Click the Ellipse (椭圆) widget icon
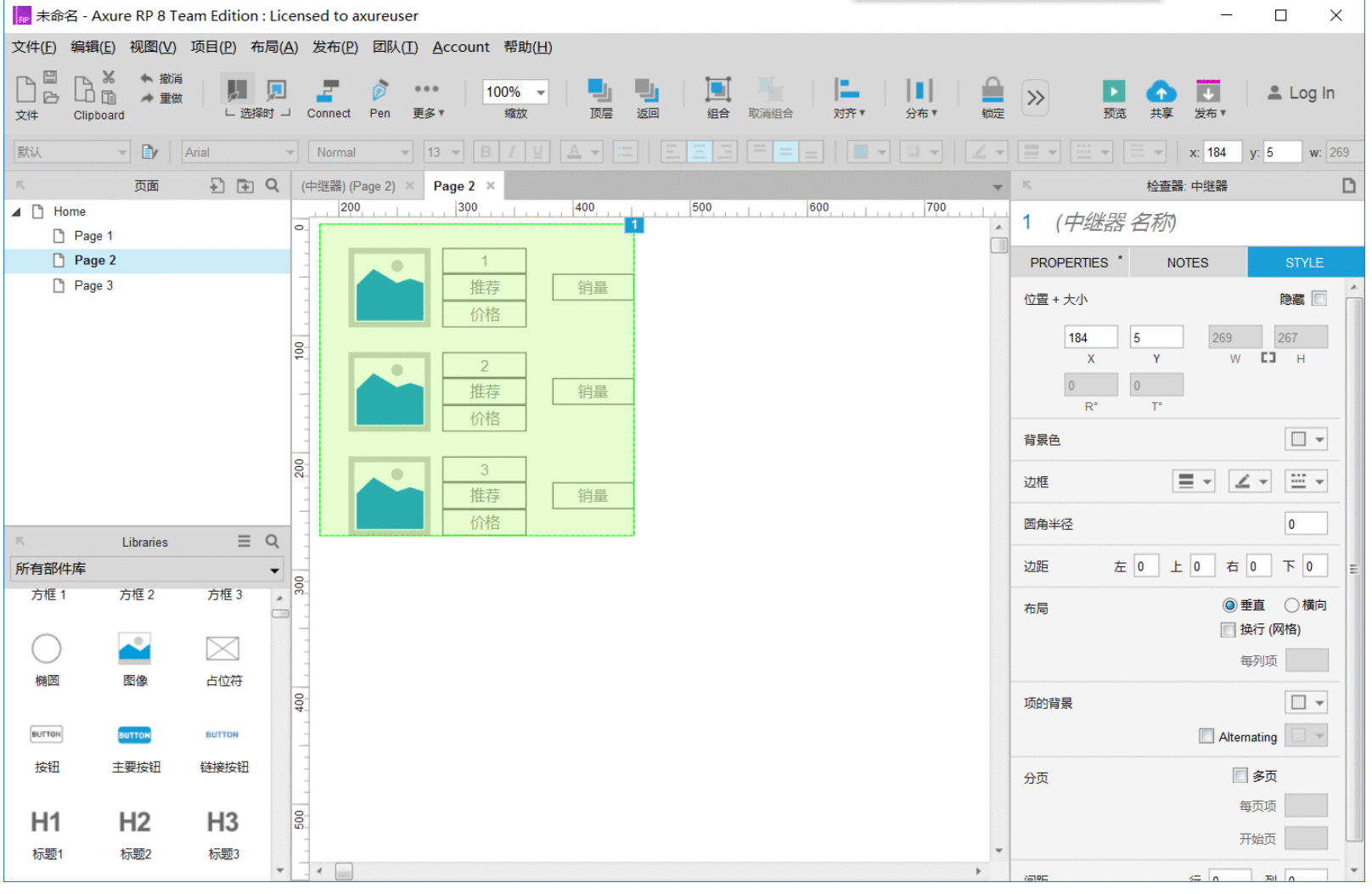 [x=47, y=649]
